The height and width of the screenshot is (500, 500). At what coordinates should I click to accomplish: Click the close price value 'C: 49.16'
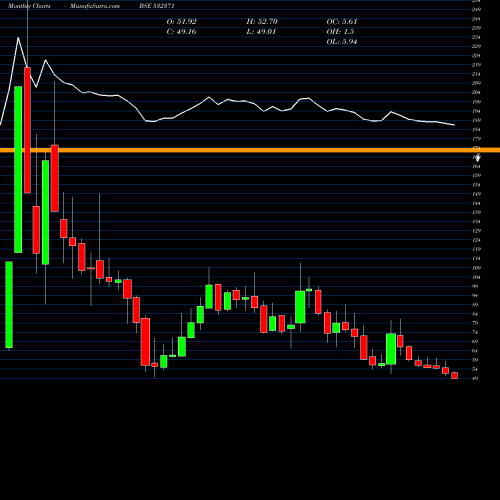coord(181,32)
